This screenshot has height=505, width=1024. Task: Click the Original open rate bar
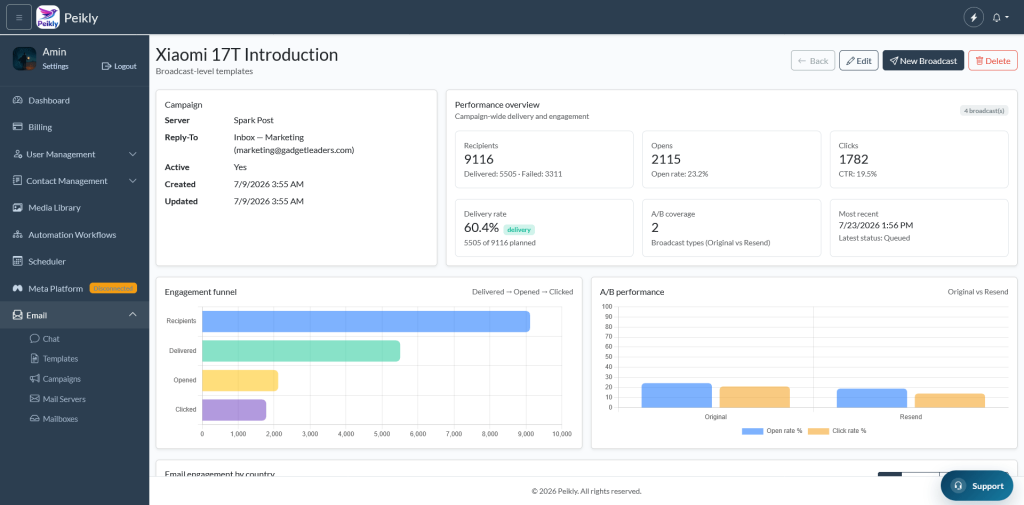coord(677,395)
